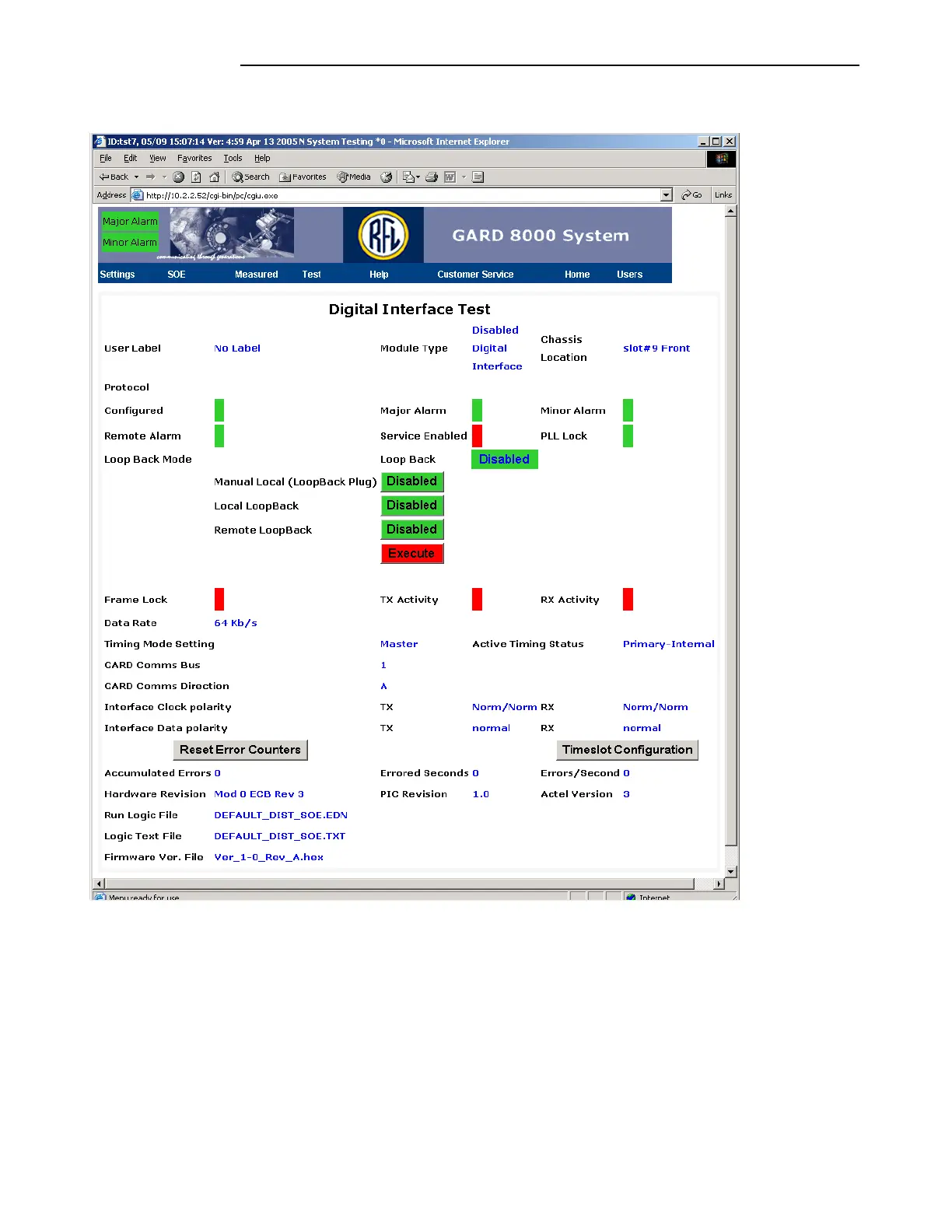952x1232 pixels.
Task: Click Timeslot Configuration button
Action: coord(628,750)
